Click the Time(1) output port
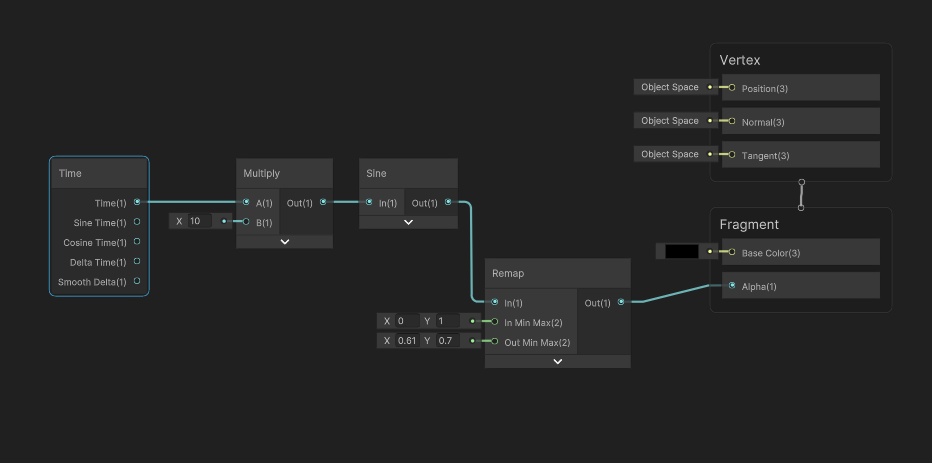 point(137,202)
